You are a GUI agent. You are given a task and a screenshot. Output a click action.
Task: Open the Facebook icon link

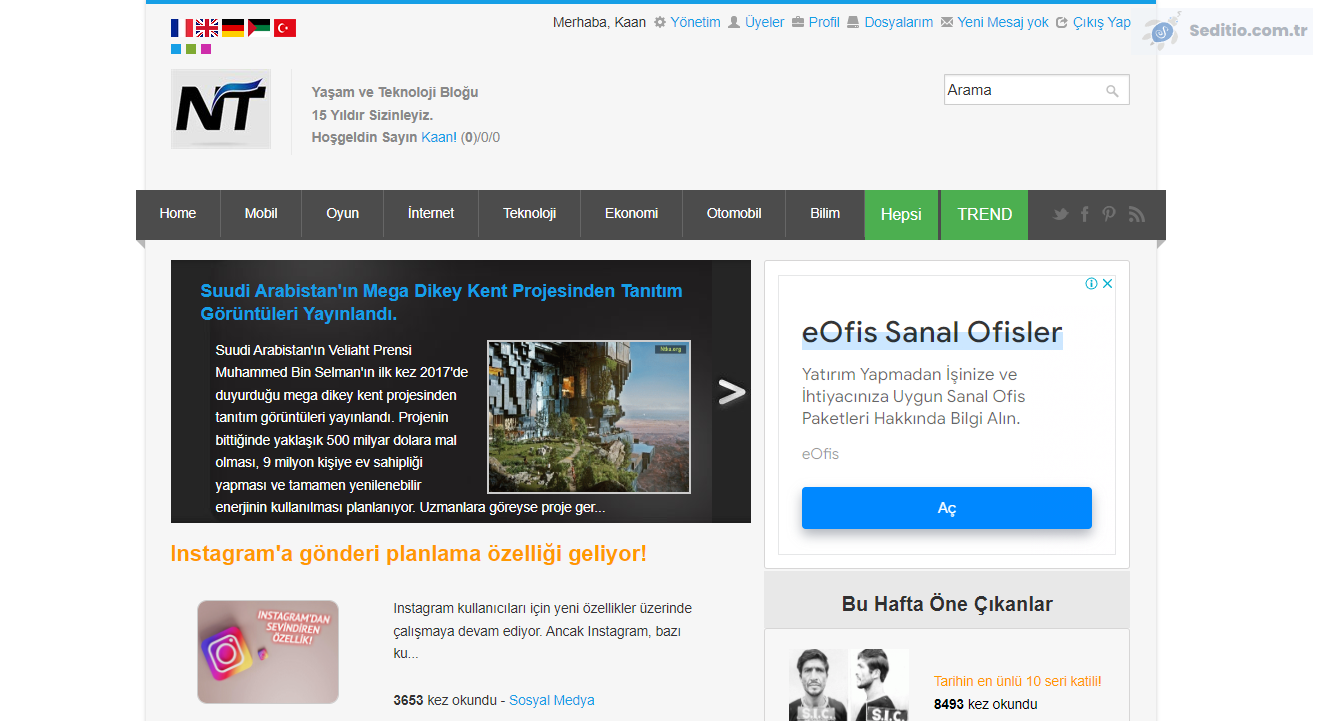point(1085,214)
